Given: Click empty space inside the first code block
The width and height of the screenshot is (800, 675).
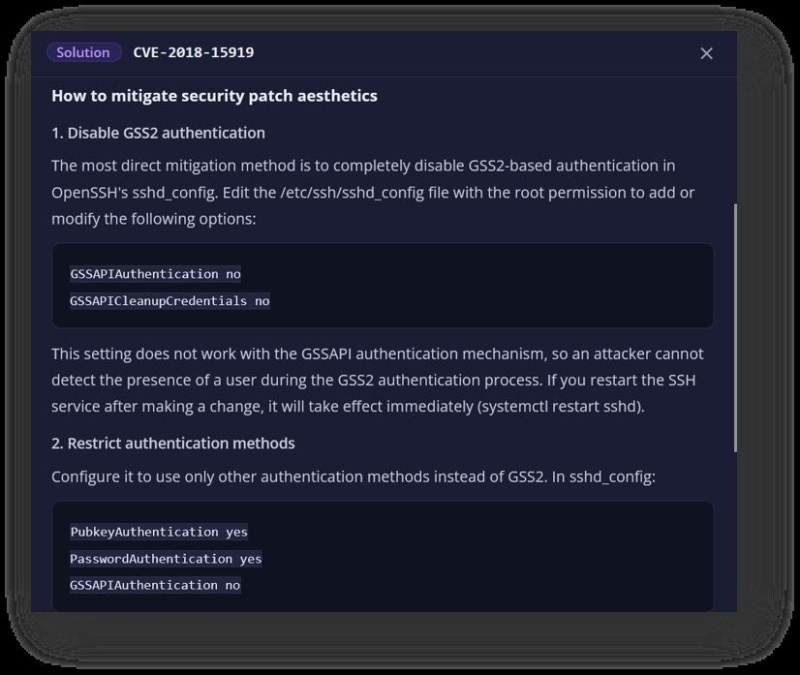Looking at the screenshot, I should [485, 286].
